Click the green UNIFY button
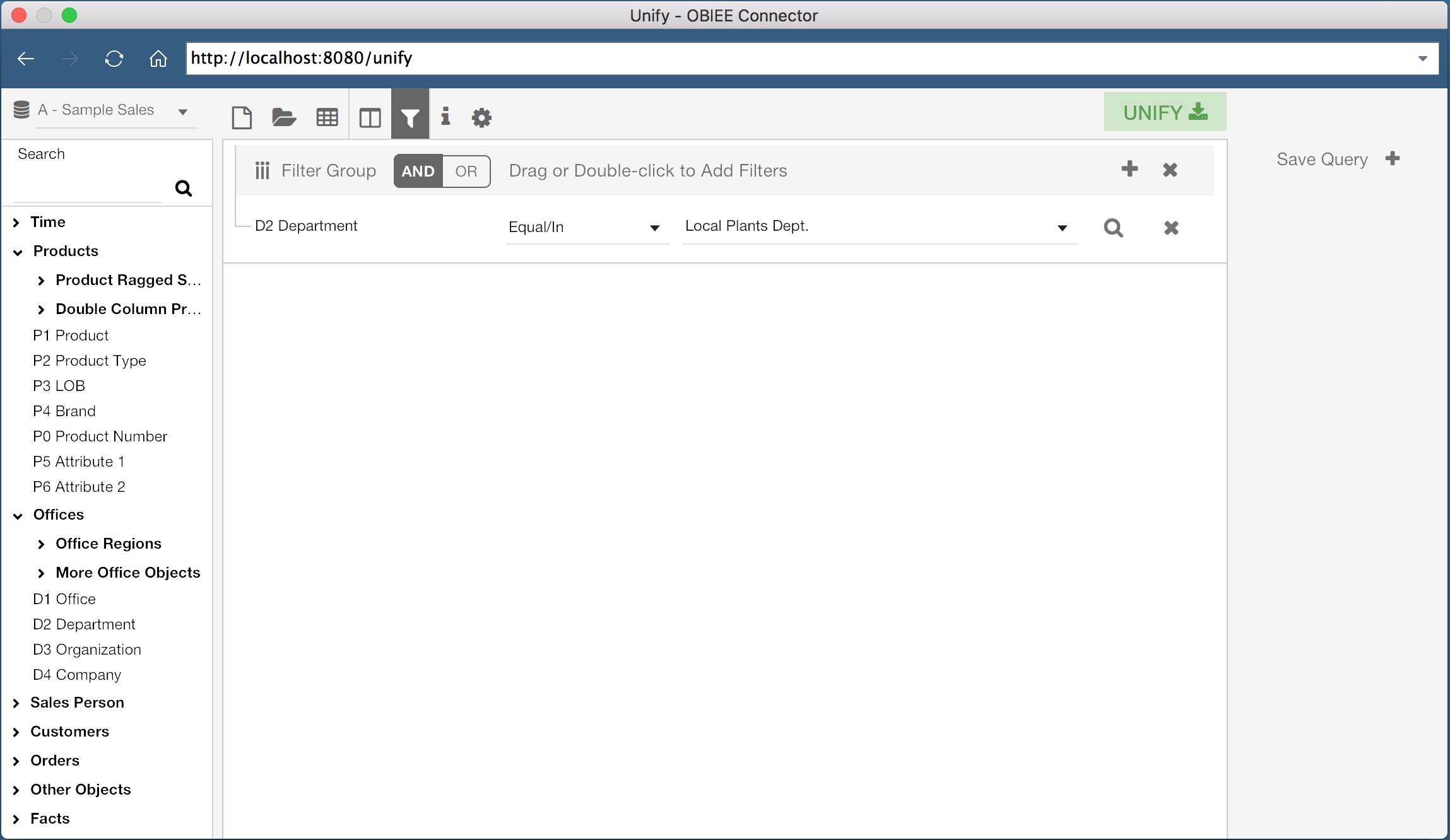 click(1165, 112)
